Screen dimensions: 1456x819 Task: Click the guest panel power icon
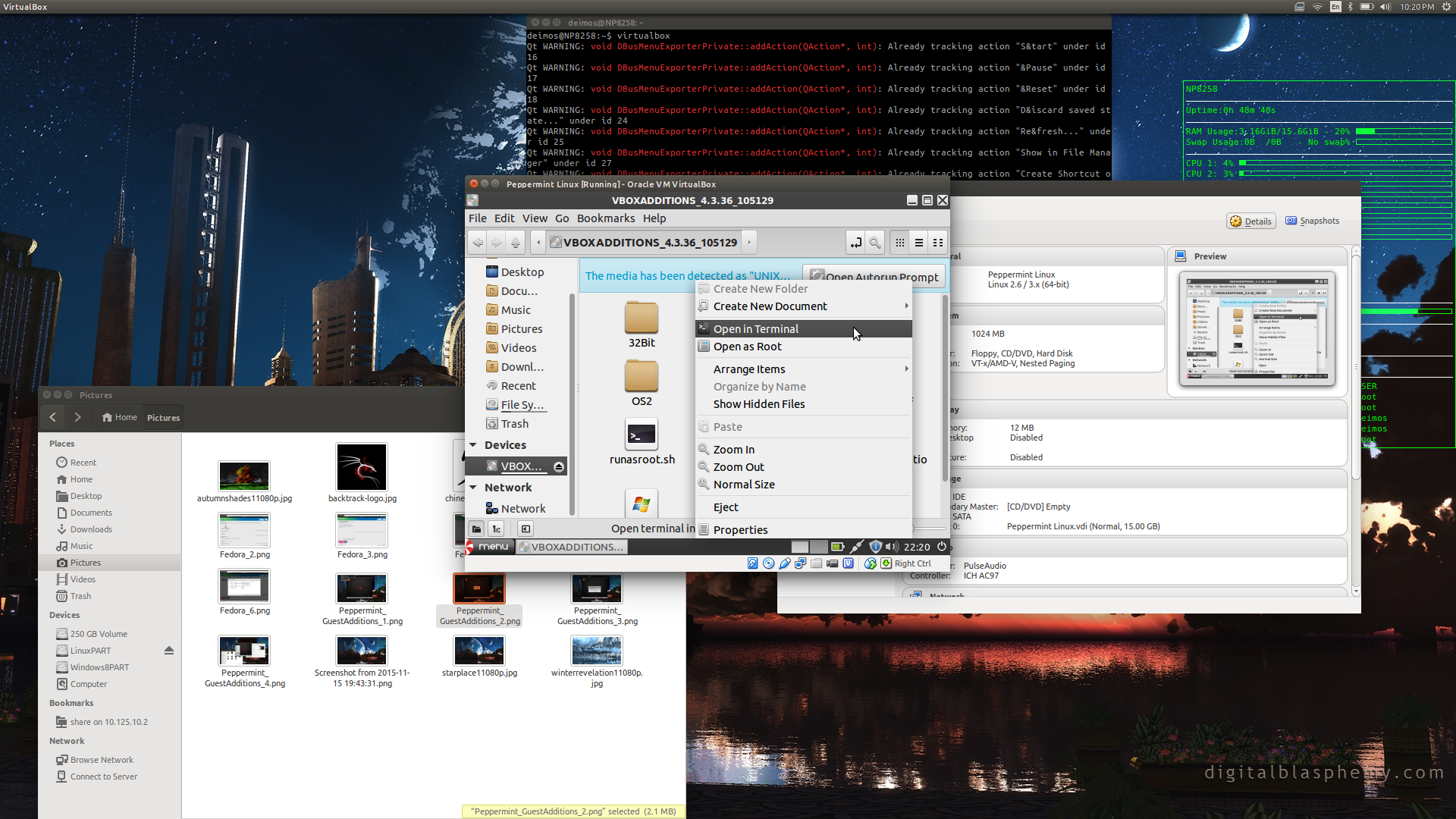(942, 546)
